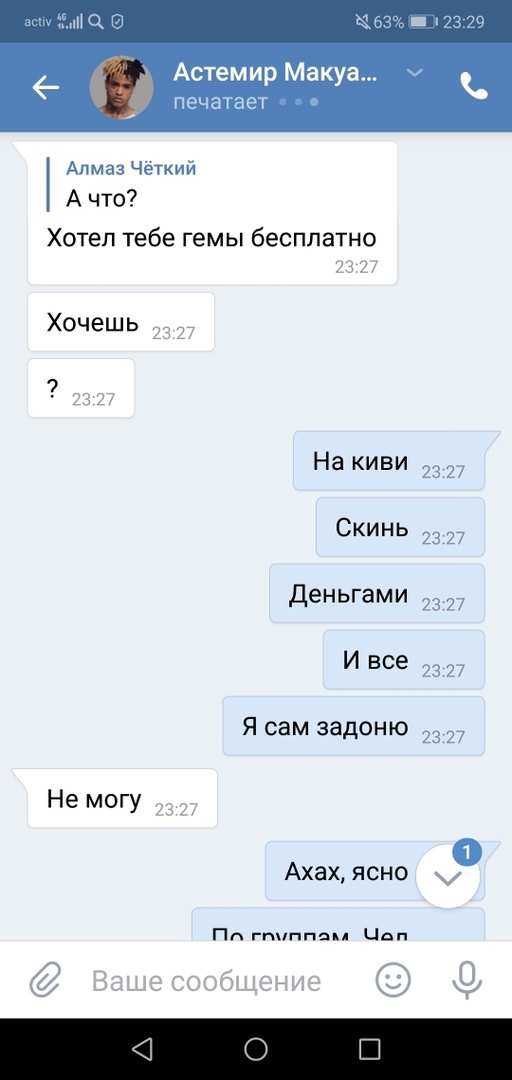512x1080 pixels.
Task: Tap the back arrow in chat header
Action: (45, 87)
